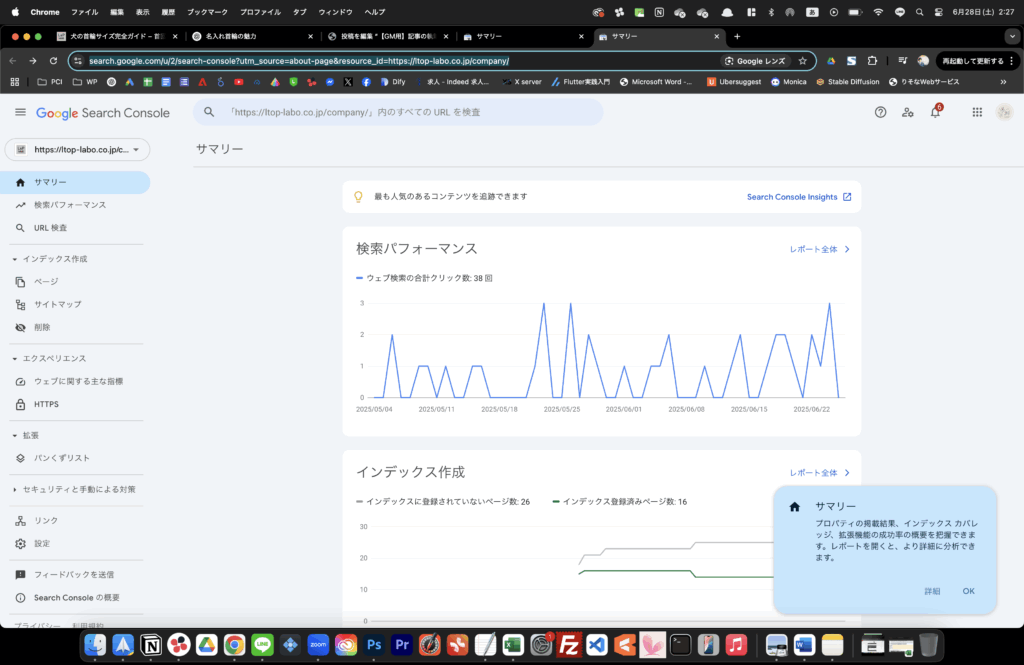Click the manage users and permissions icon
The image size is (1024, 665).
(907, 112)
